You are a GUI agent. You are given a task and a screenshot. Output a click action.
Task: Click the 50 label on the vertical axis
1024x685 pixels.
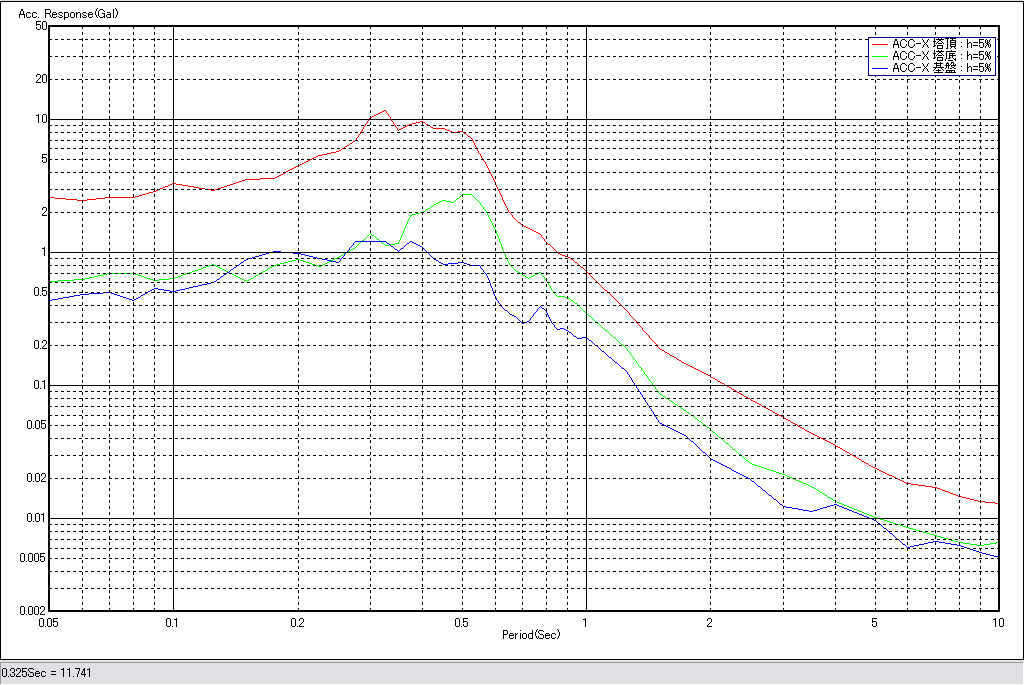[x=41, y=26]
